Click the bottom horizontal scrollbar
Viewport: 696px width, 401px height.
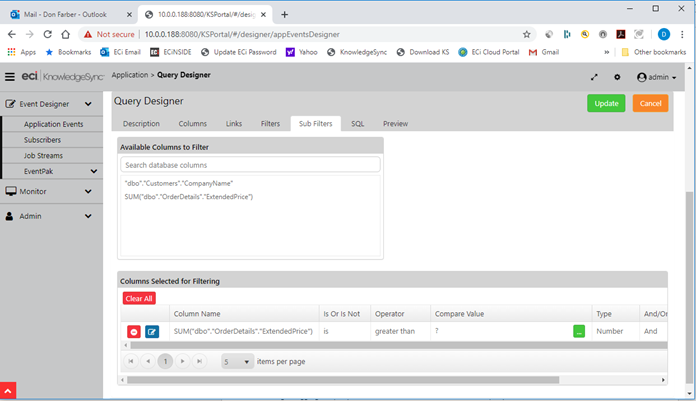coord(343,380)
